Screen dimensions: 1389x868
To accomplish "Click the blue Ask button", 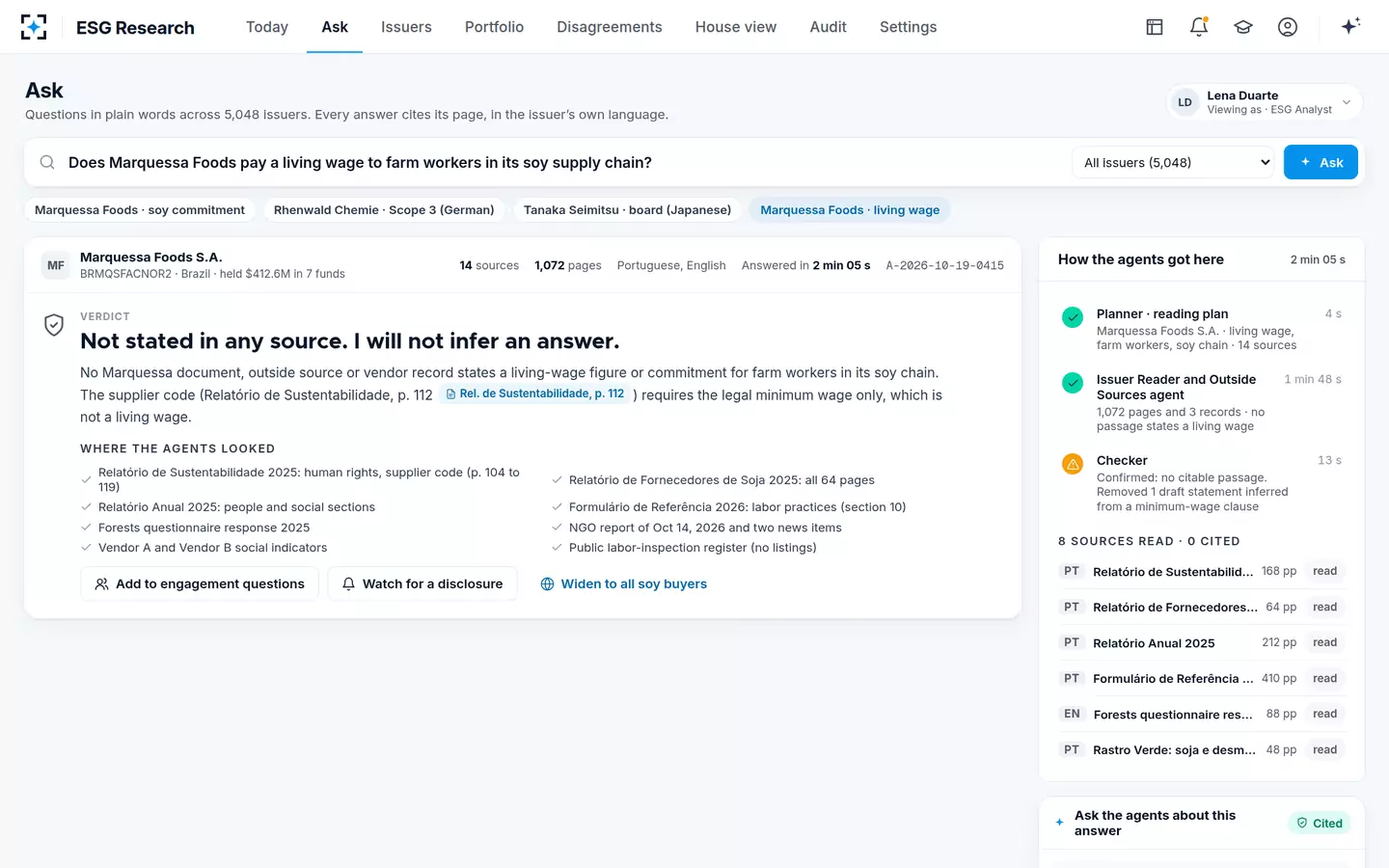I will pos(1321,162).
